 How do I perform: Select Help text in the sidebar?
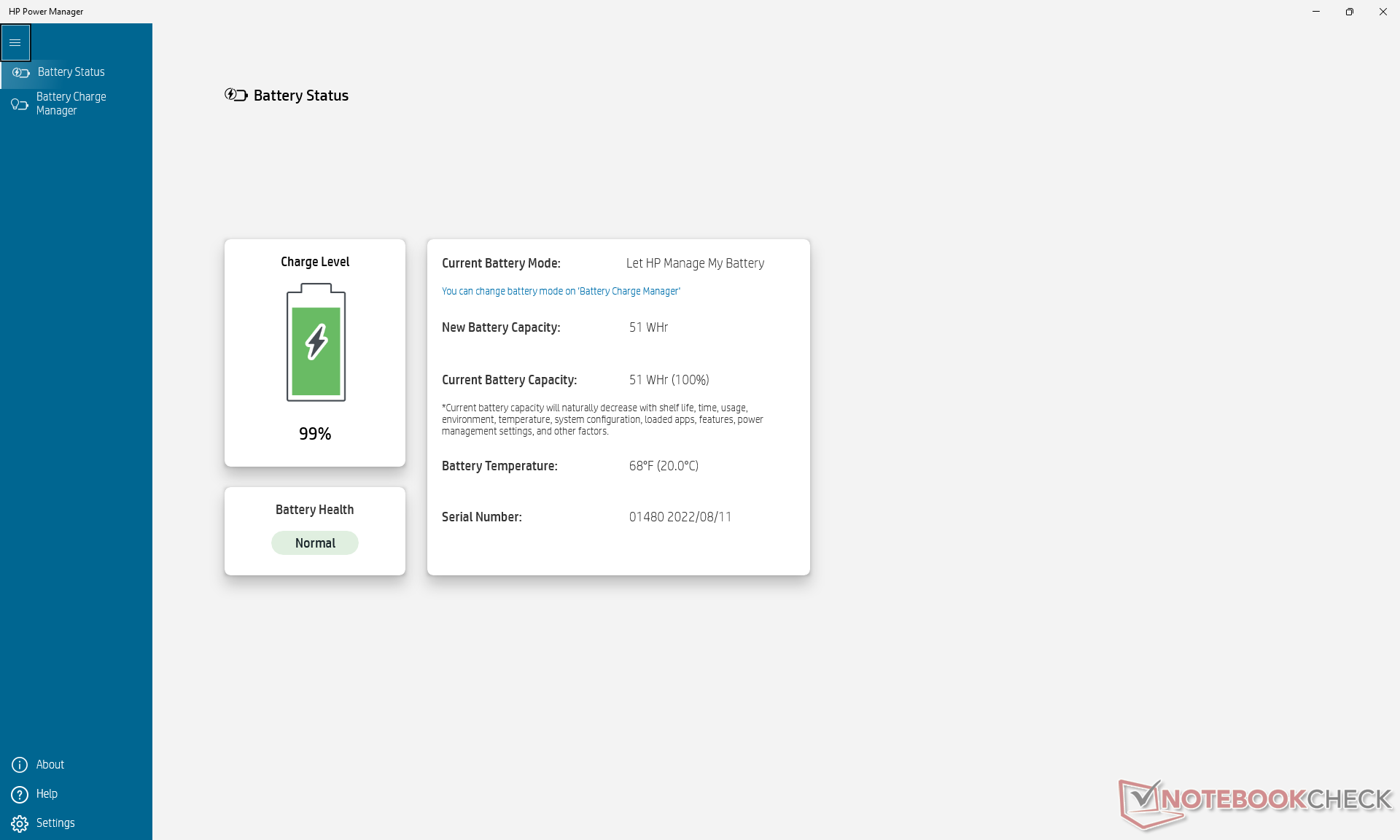click(47, 794)
